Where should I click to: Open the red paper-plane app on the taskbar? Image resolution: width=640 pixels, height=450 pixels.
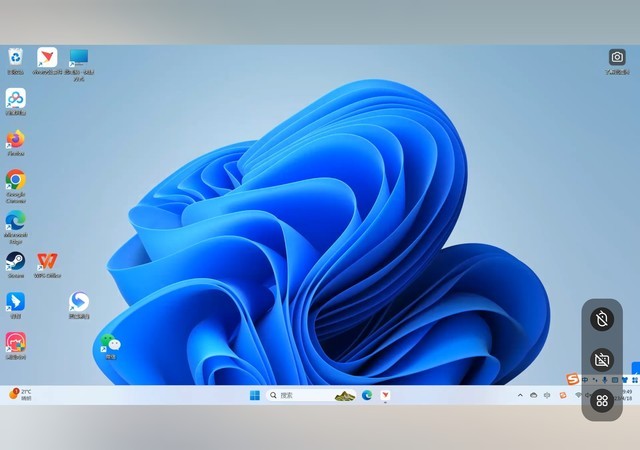385,395
